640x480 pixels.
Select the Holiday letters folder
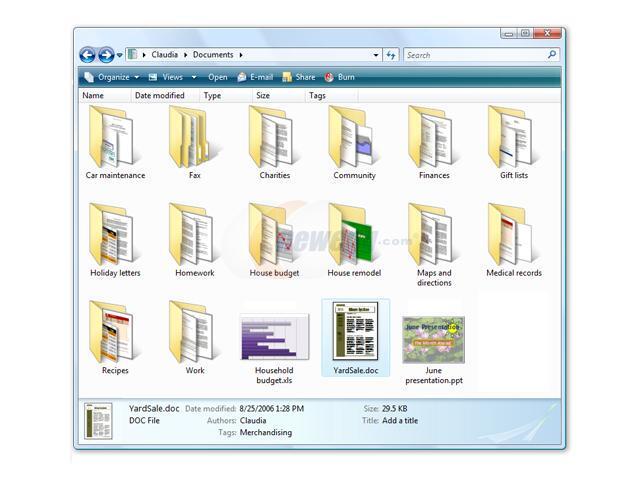click(115, 240)
